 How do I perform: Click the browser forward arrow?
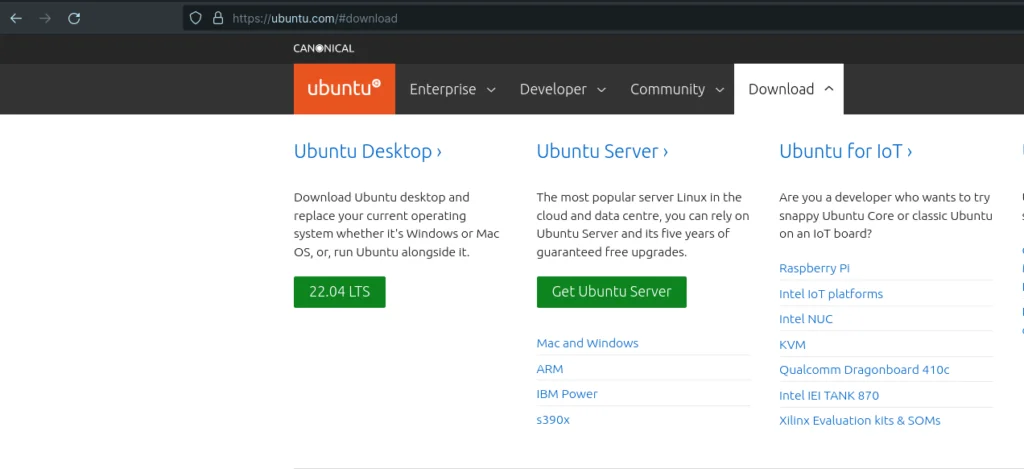click(x=45, y=18)
